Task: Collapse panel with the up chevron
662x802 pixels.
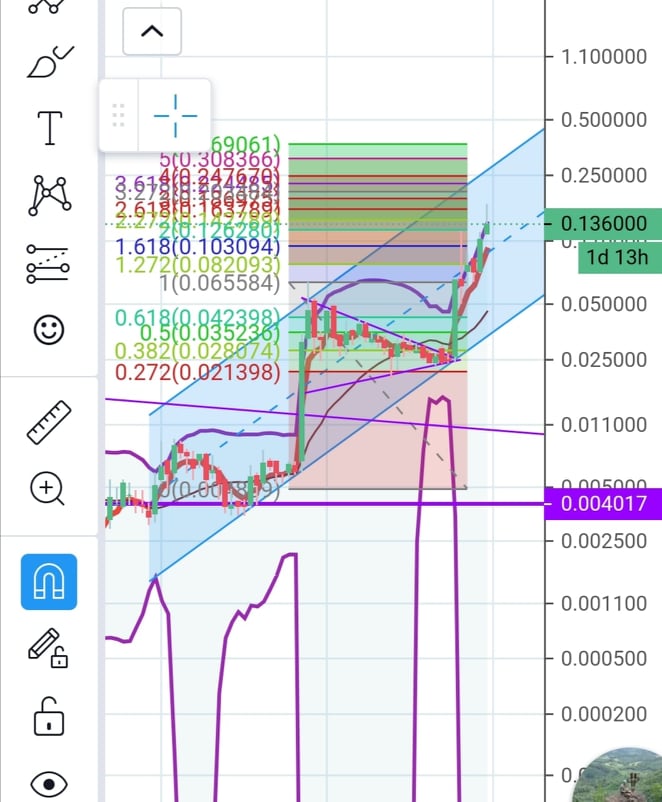Action: [x=152, y=31]
